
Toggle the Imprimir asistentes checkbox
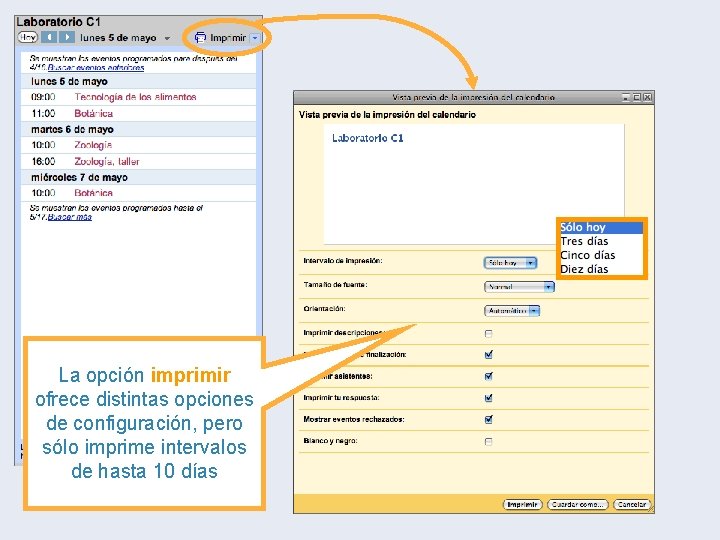pyautogui.click(x=489, y=376)
